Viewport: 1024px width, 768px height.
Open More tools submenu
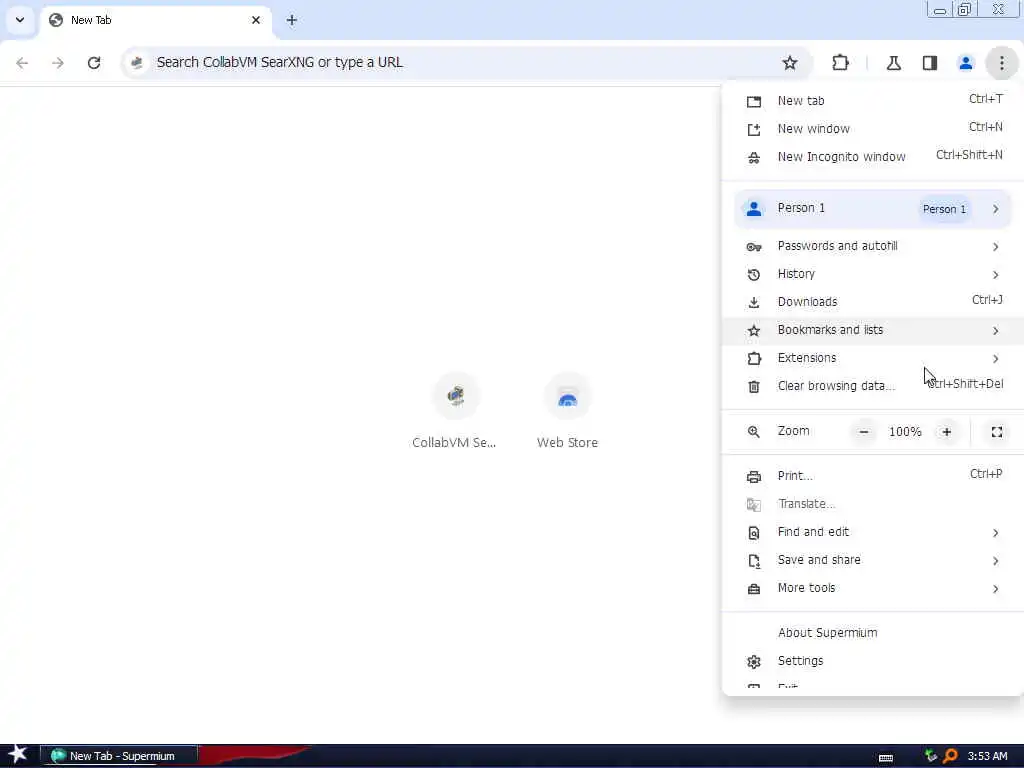point(872,588)
